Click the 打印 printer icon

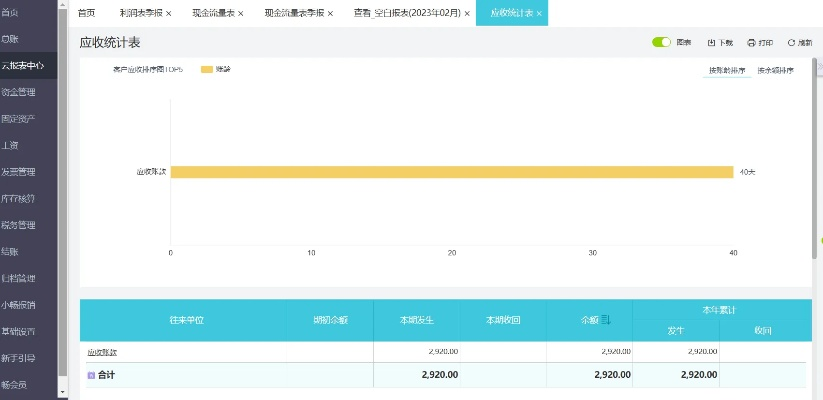coord(751,43)
